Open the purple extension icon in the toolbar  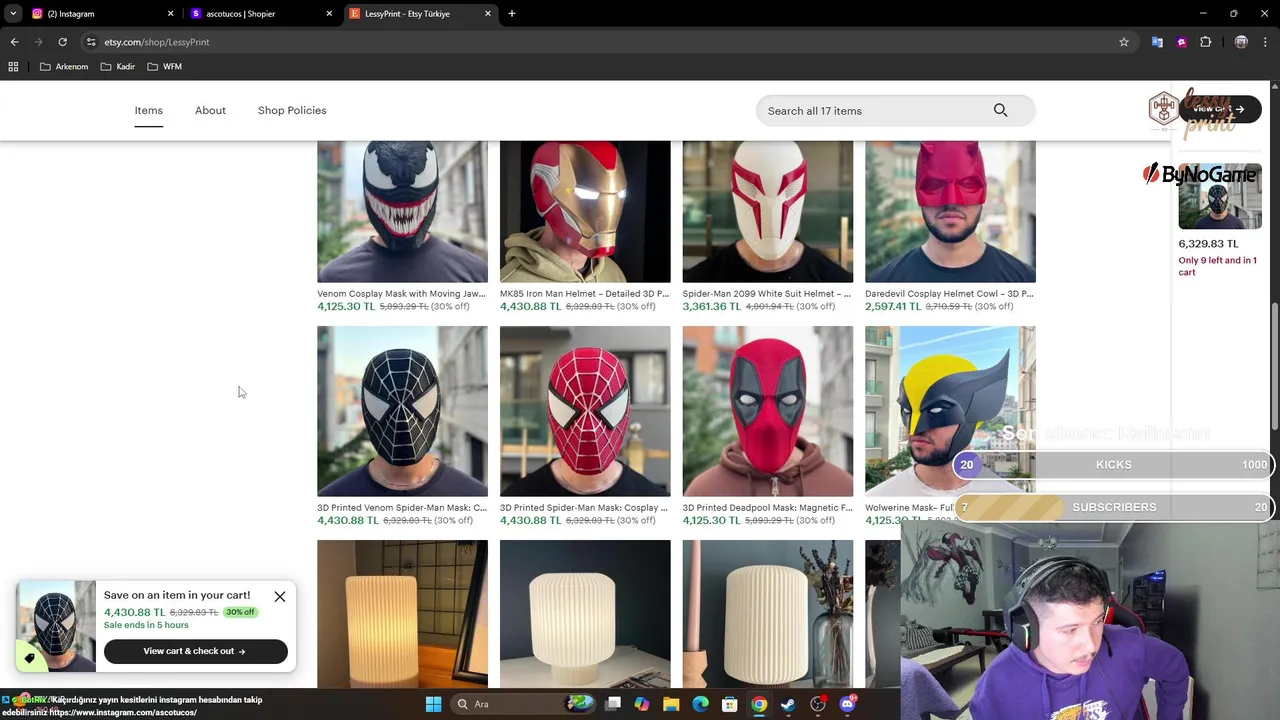pos(1182,42)
